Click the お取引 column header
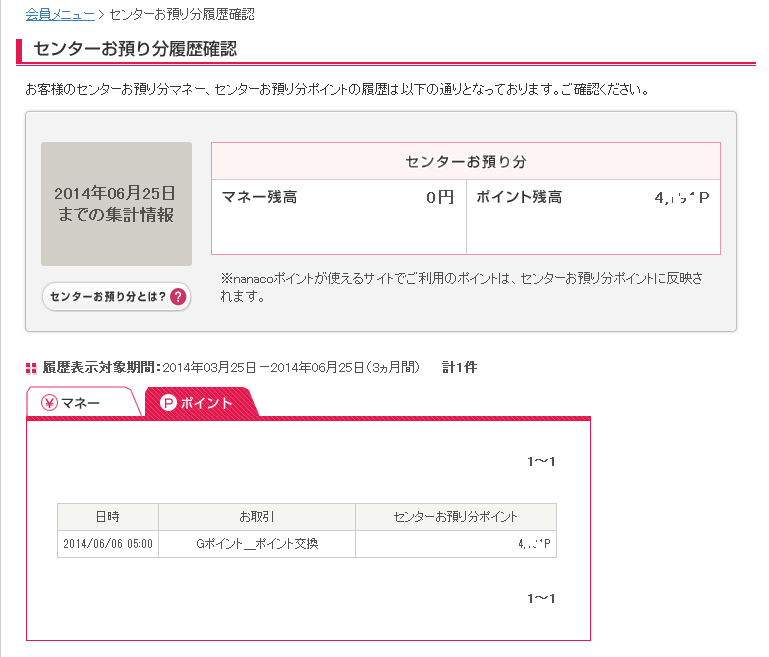The image size is (769, 657). click(257, 517)
